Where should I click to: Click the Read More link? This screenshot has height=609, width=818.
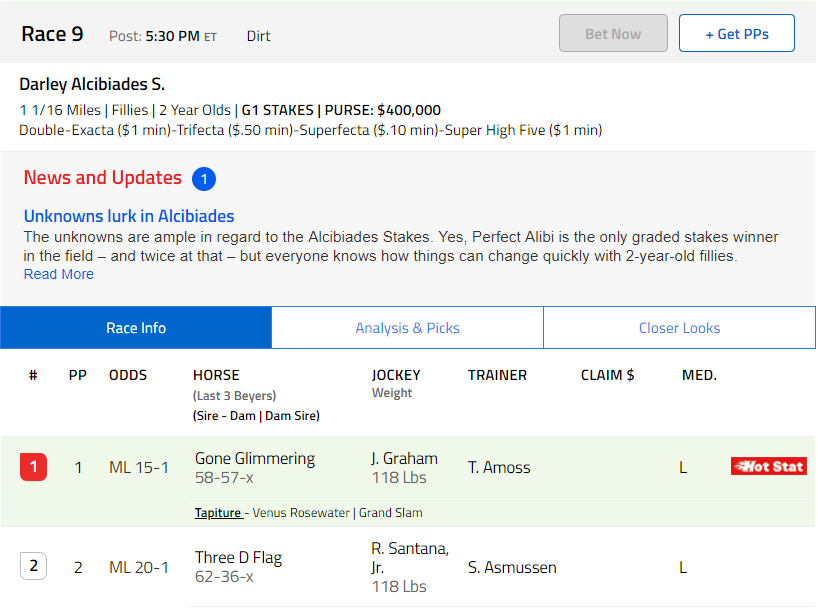coord(59,274)
